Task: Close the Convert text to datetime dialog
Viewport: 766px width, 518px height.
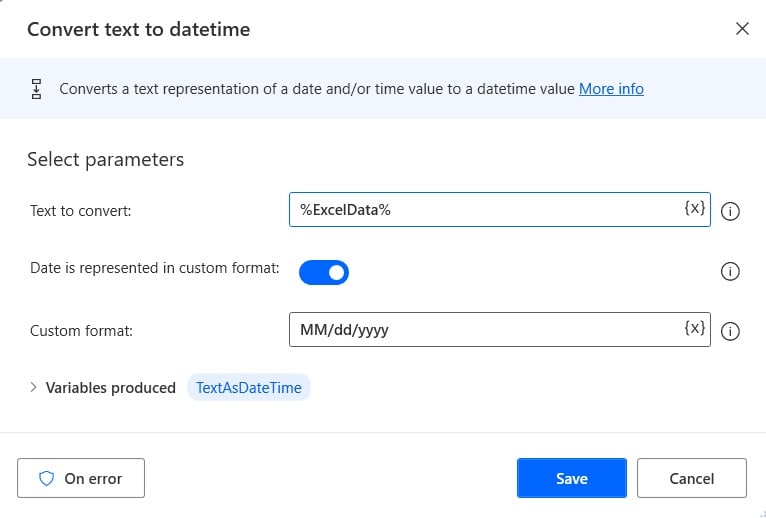Action: (742, 29)
